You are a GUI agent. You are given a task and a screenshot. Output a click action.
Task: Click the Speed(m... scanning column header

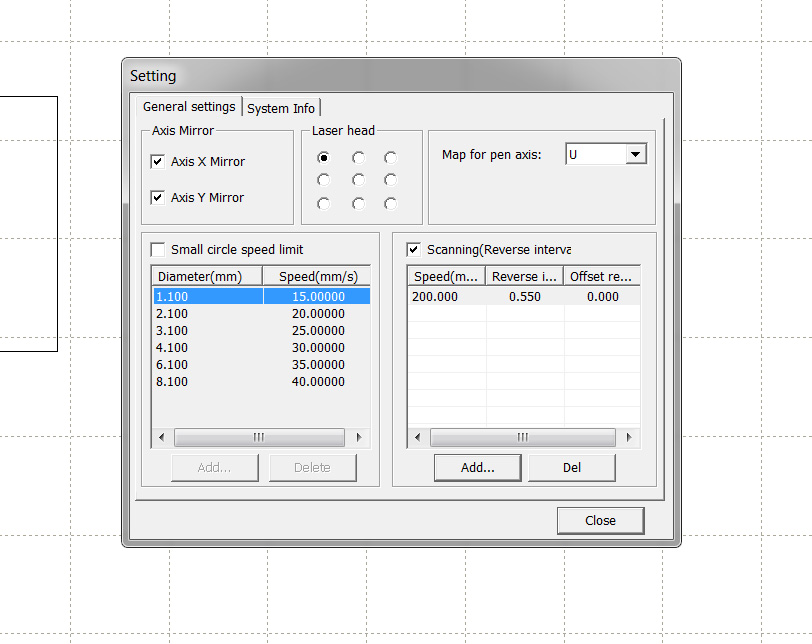446,276
